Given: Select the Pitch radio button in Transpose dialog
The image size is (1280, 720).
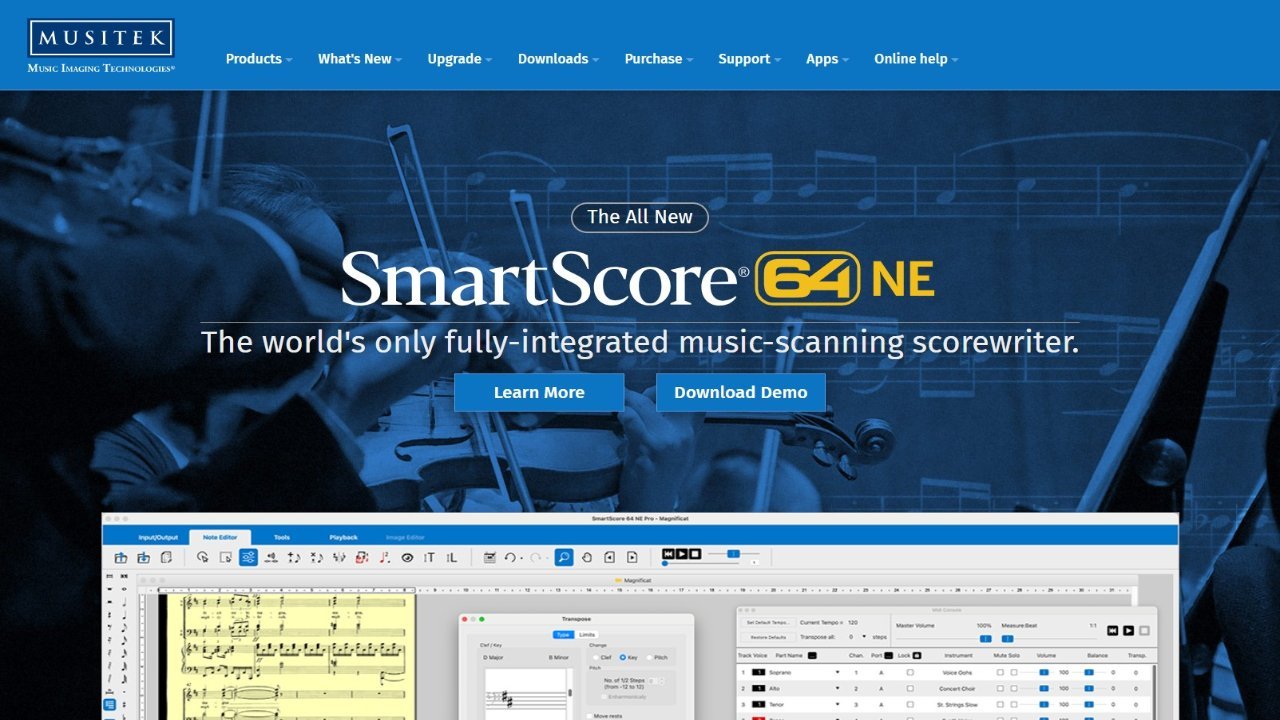Looking at the screenshot, I should click(650, 657).
